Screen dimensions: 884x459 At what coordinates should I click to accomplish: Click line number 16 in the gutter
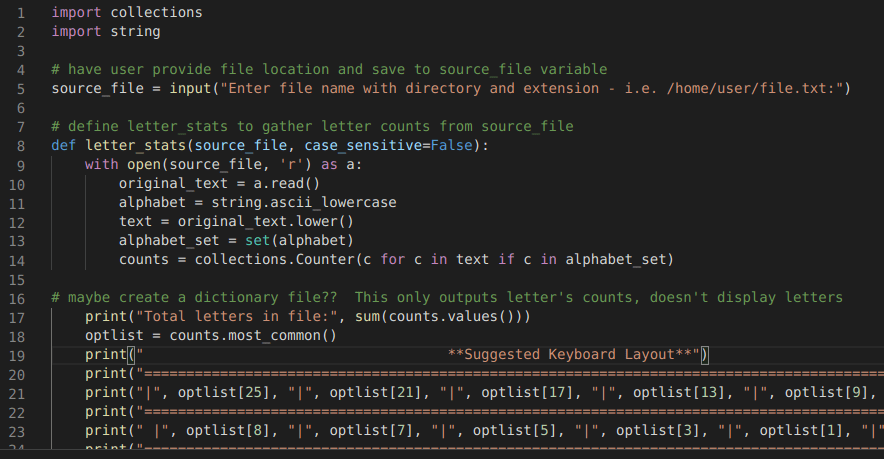(x=15, y=297)
